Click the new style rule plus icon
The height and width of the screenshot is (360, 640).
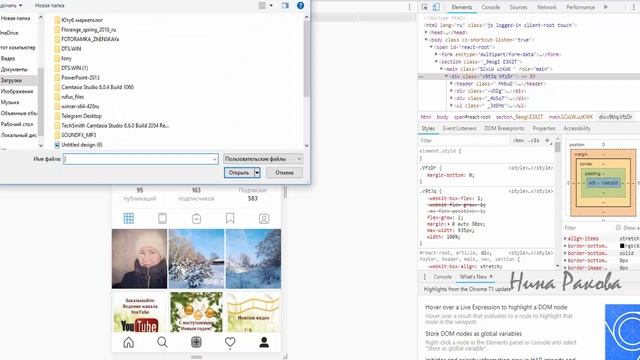click(547, 140)
